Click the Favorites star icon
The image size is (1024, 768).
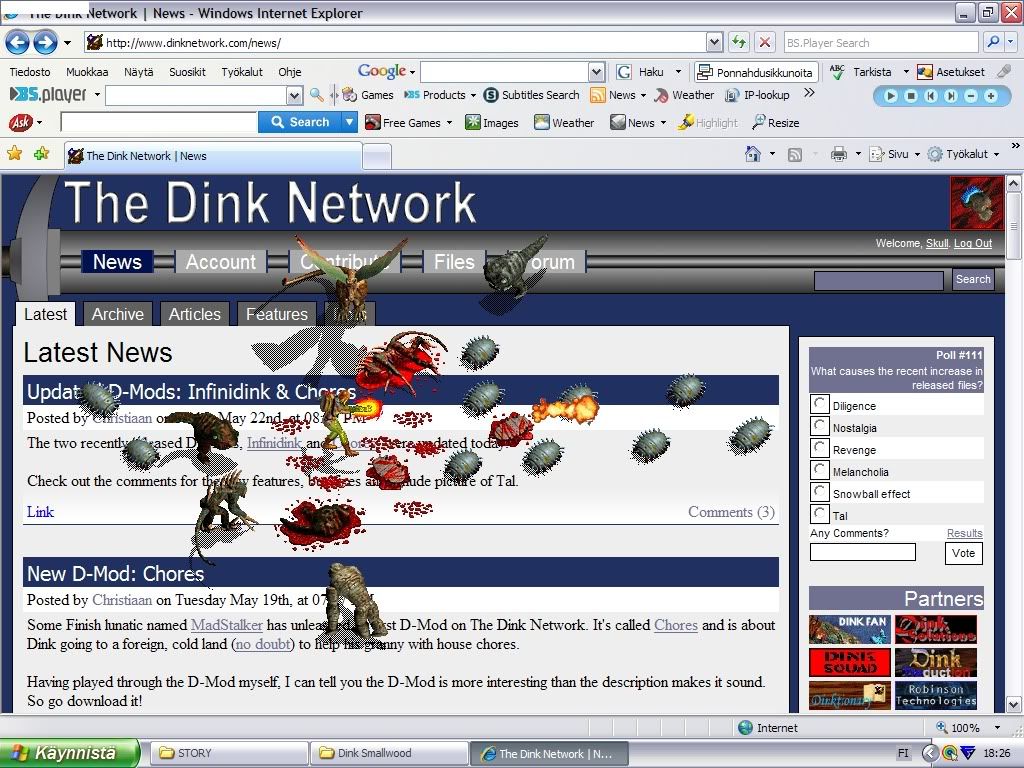(x=15, y=154)
